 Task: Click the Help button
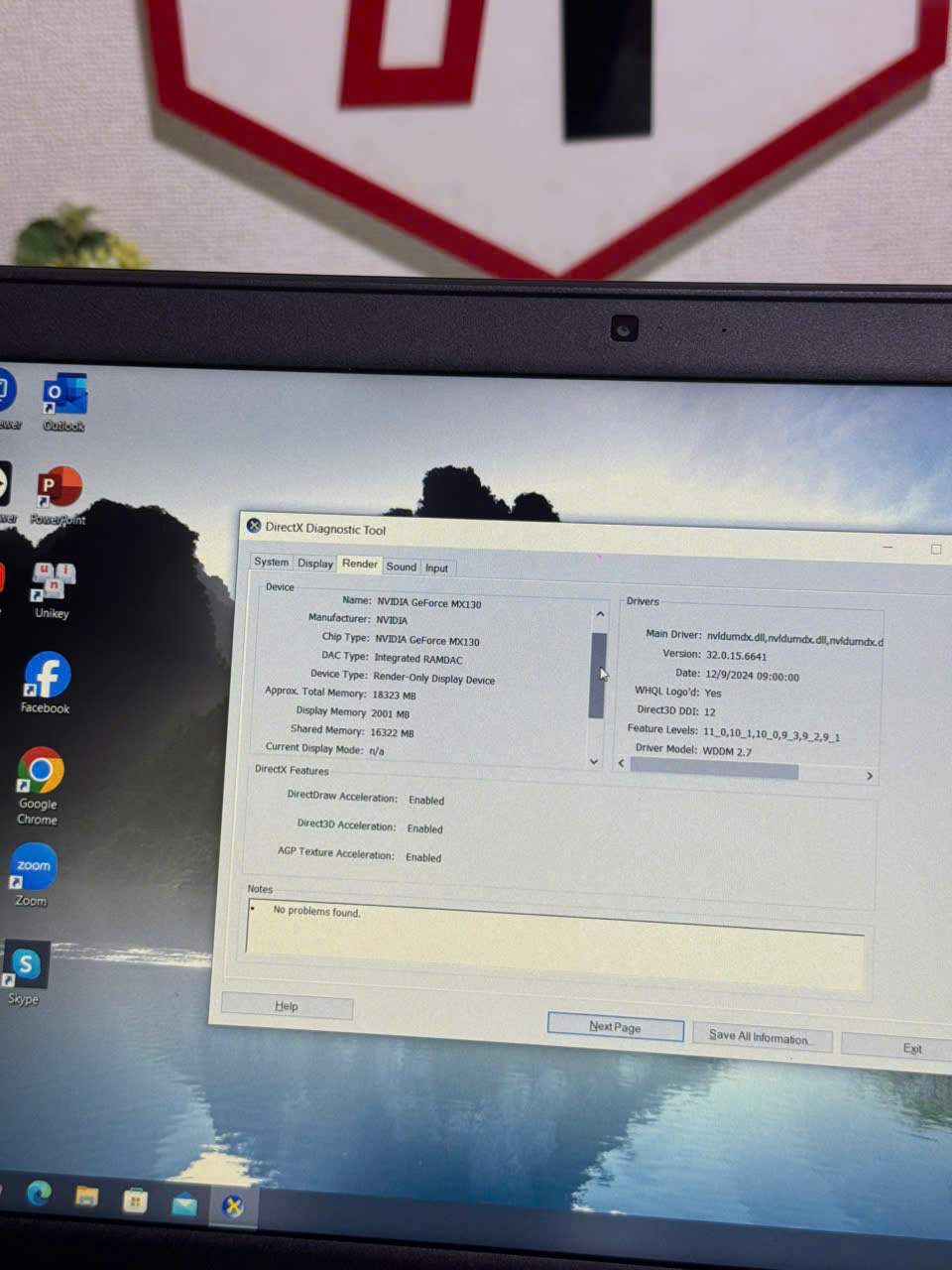[287, 1006]
